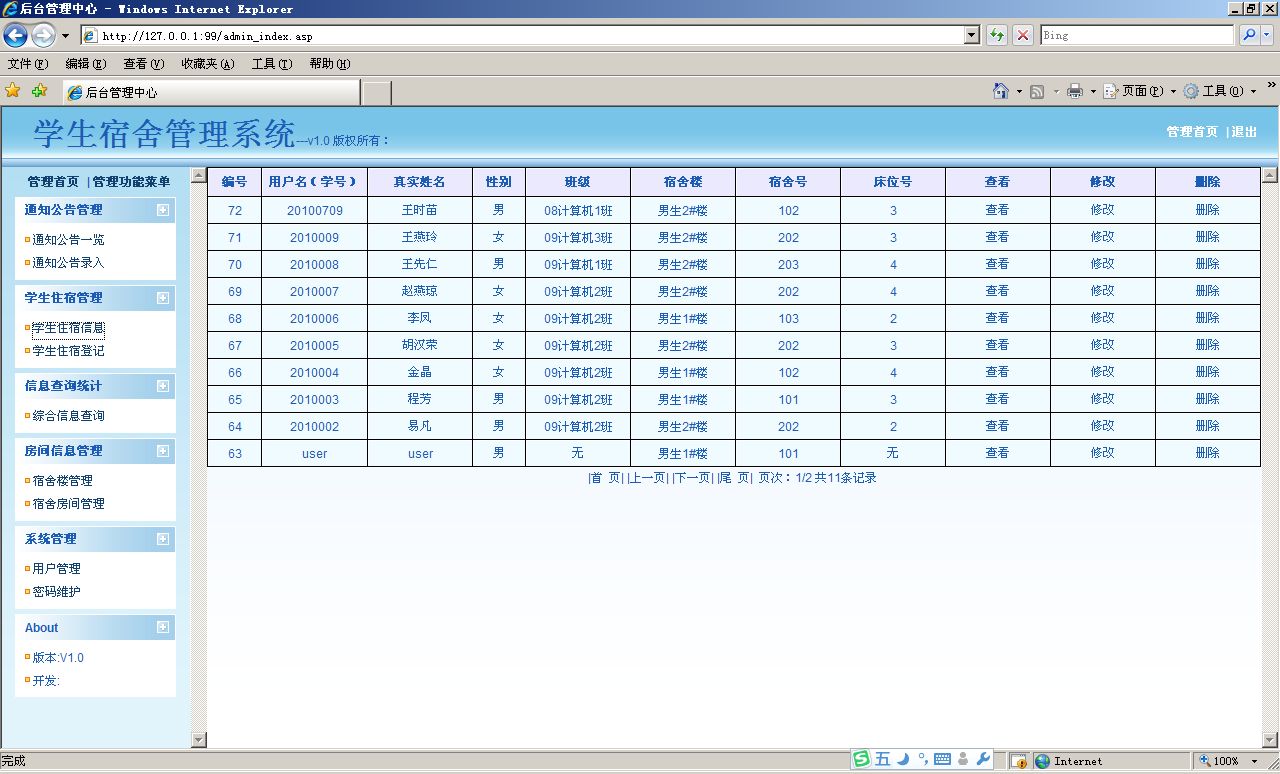Open the 综合信息查询 sidebar link
1280x774 pixels.
click(68, 416)
